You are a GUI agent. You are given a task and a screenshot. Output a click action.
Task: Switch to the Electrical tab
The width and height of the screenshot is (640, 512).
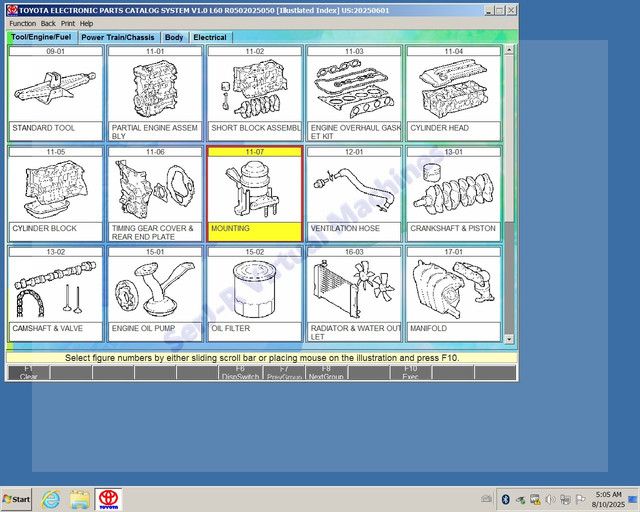(x=210, y=38)
